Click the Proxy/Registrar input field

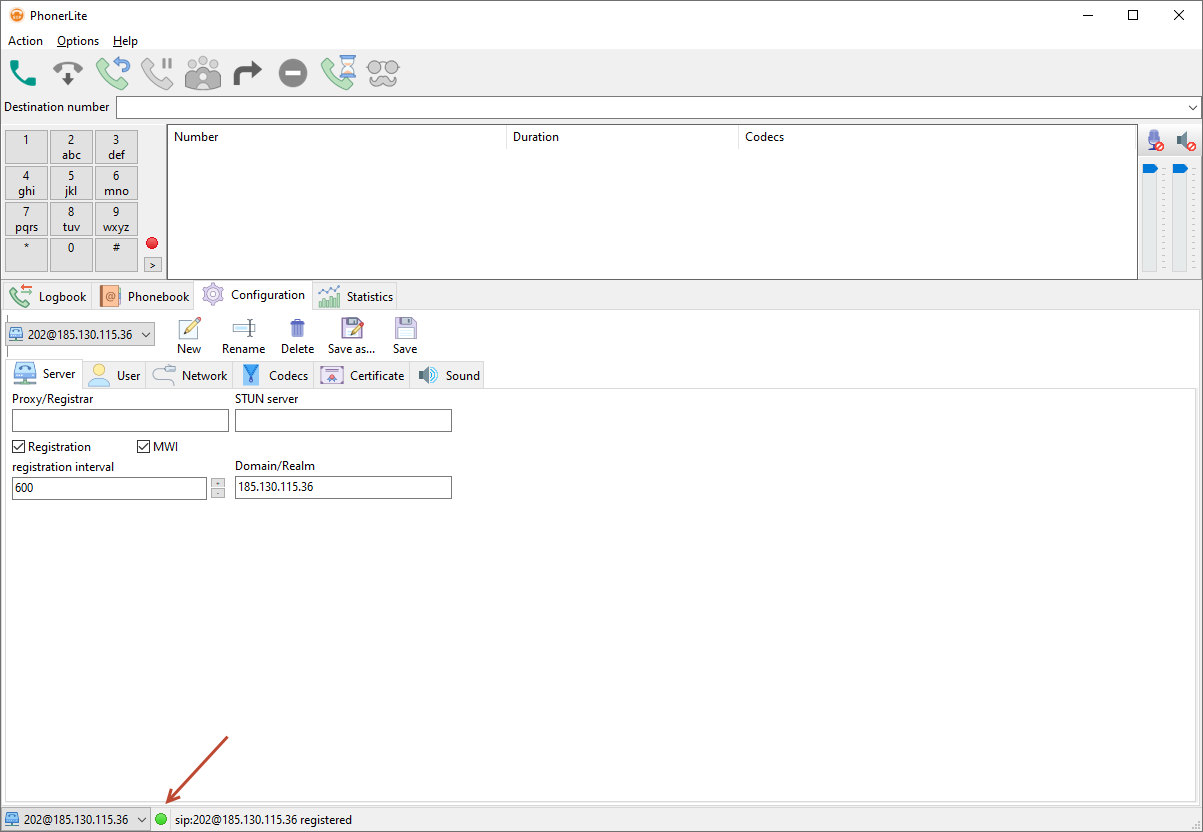coord(120,420)
